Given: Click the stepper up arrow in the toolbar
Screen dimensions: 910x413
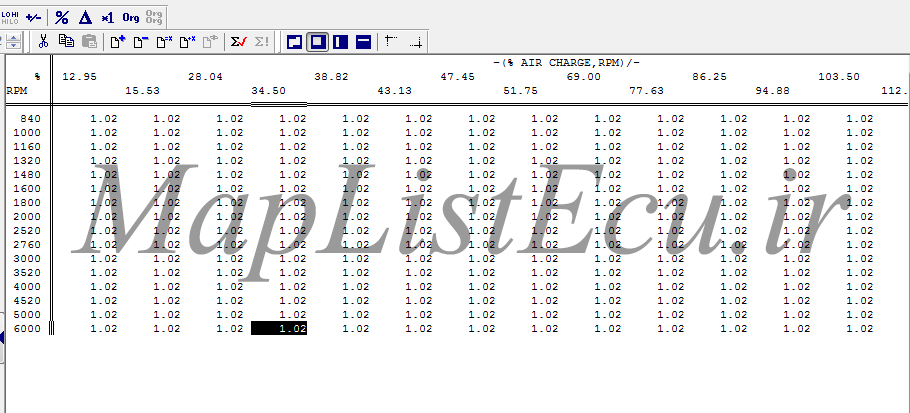Looking at the screenshot, I should coord(13,37).
